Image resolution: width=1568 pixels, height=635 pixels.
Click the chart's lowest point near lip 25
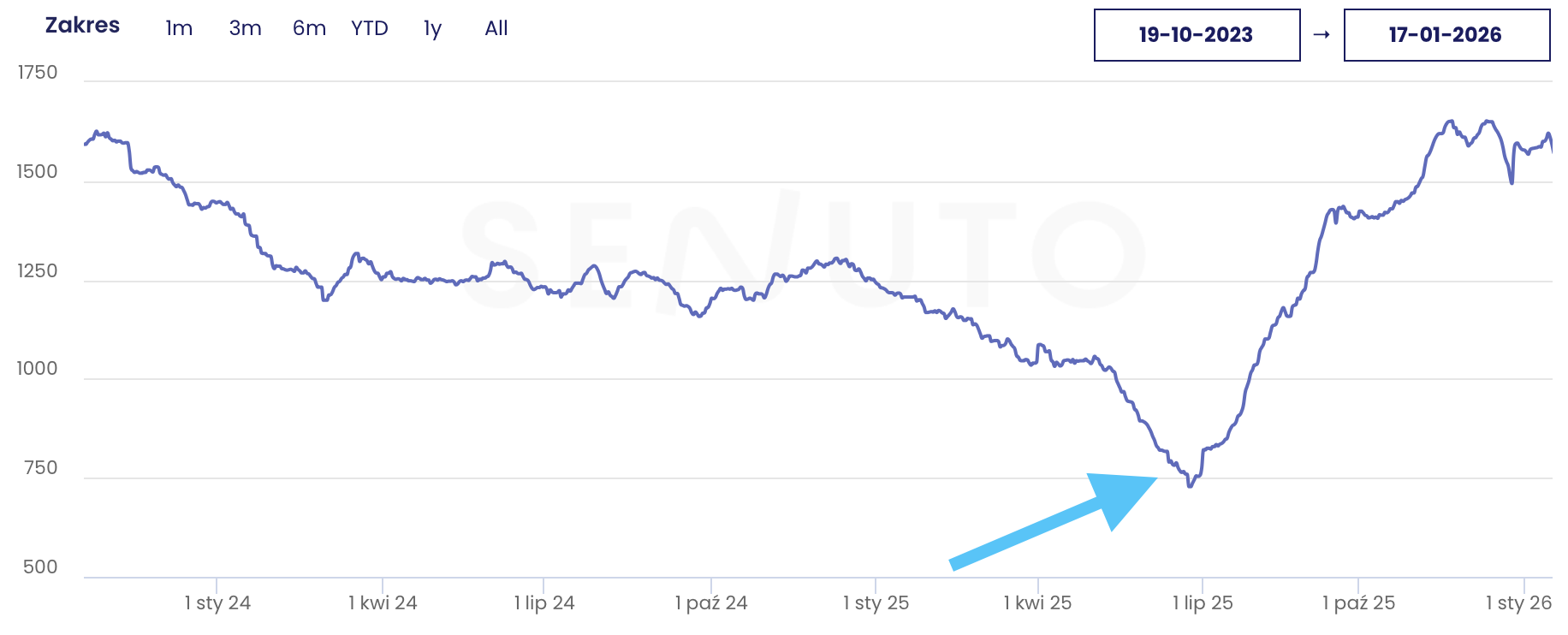click(1190, 486)
